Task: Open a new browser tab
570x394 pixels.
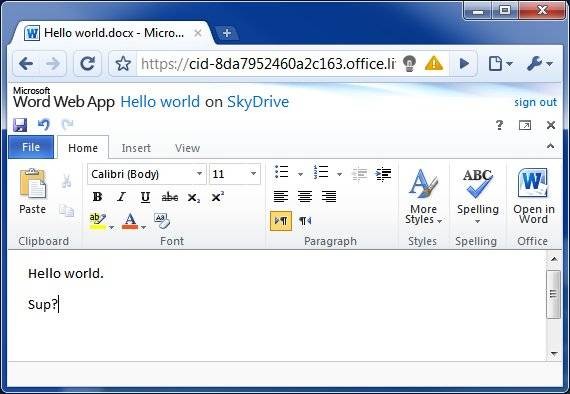Action: 227,33
